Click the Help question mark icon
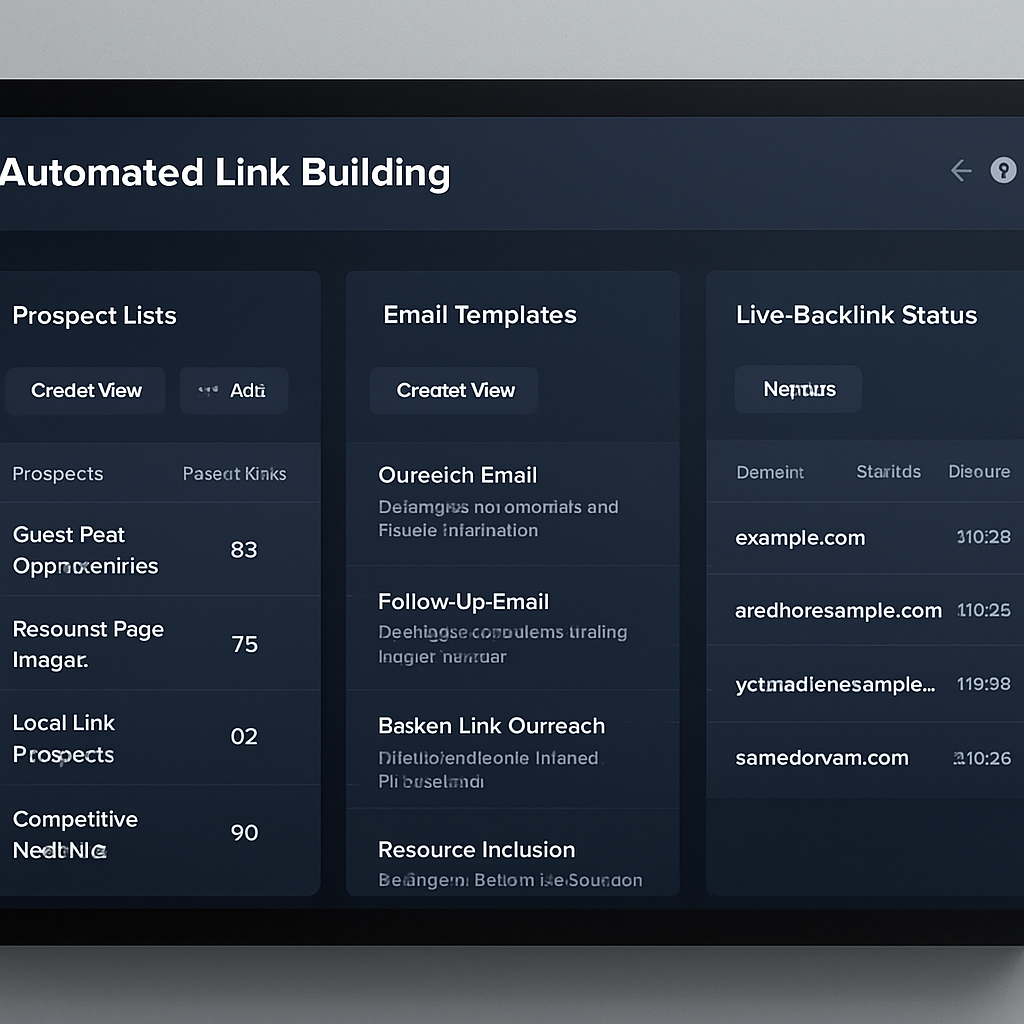Image resolution: width=1024 pixels, height=1024 pixels. [x=1003, y=170]
